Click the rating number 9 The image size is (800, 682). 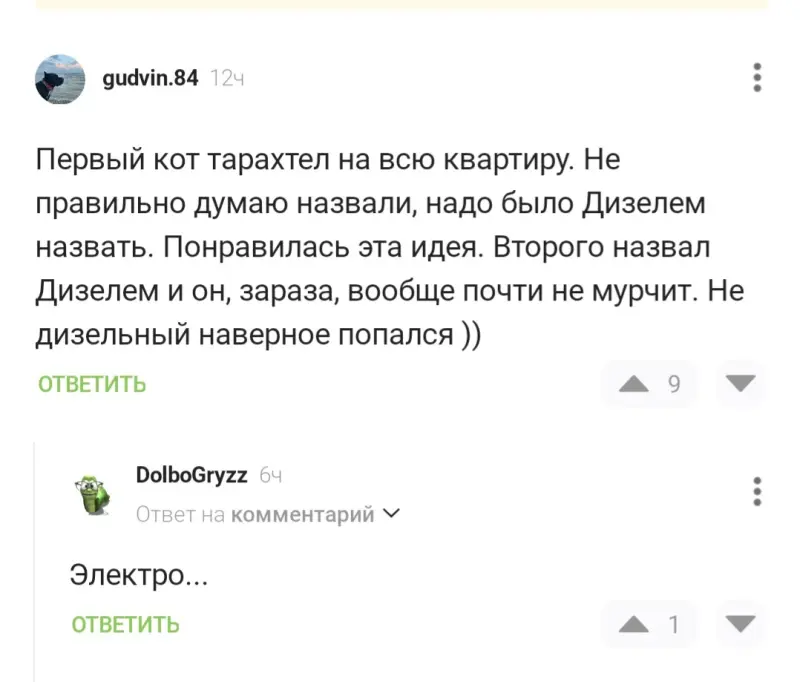pyautogui.click(x=674, y=384)
